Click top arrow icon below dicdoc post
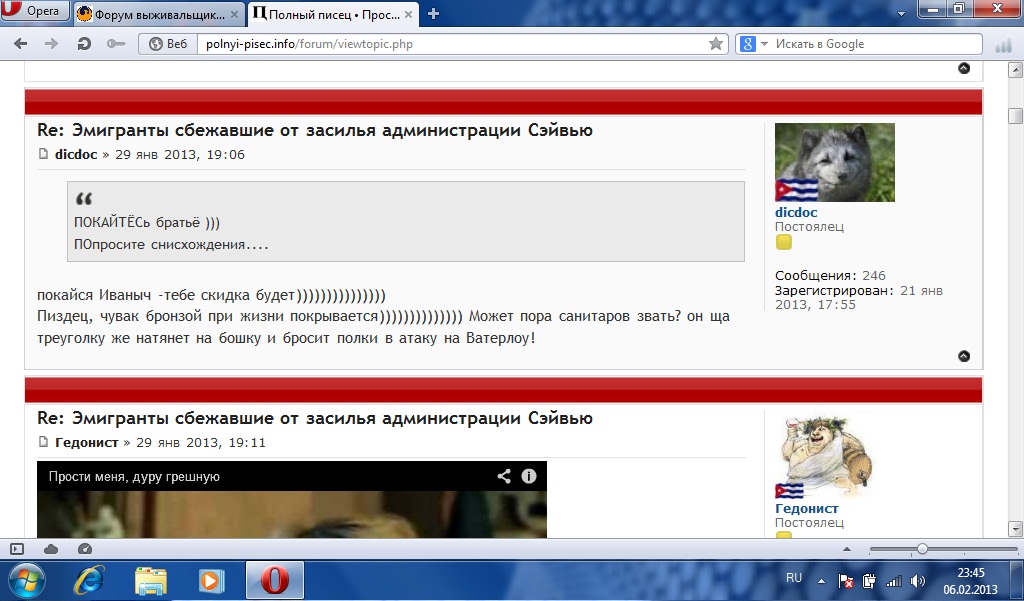 coord(964,356)
